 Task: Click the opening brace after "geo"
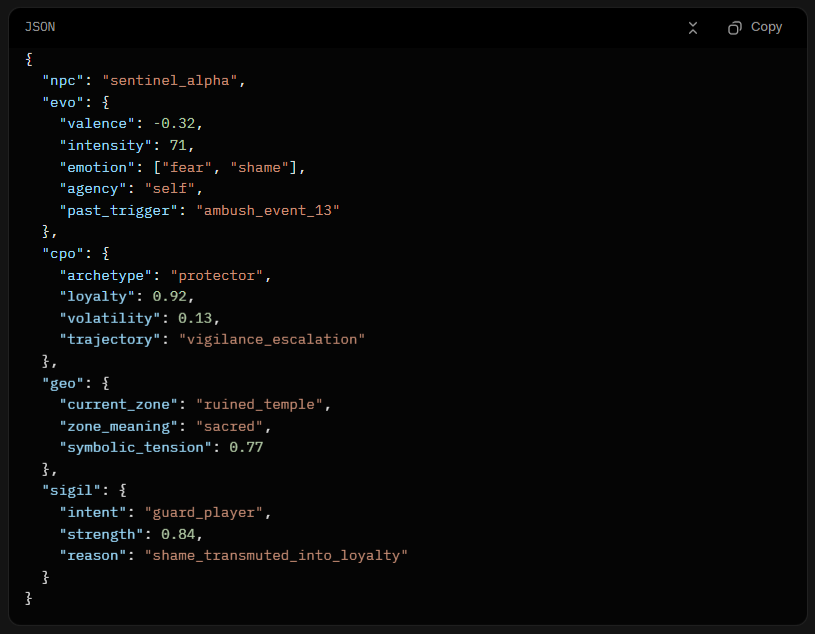(106, 383)
